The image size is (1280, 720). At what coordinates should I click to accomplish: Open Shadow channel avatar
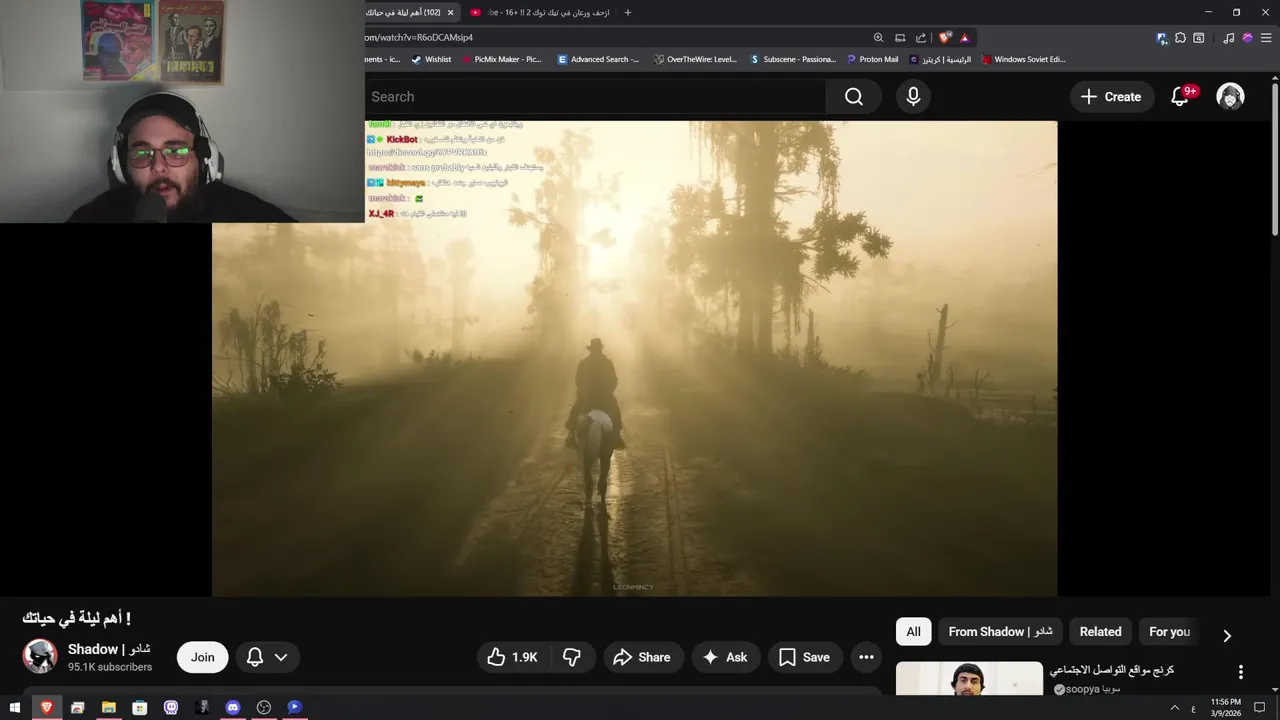40,656
